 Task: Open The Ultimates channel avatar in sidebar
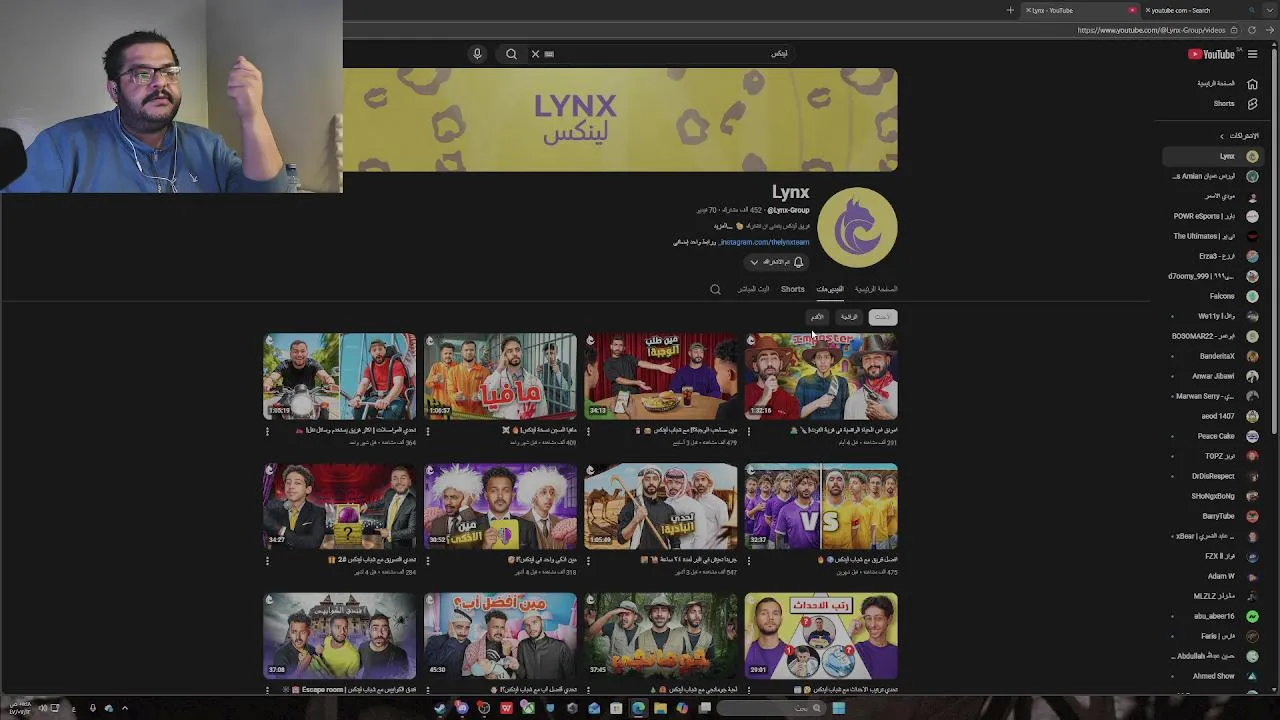pyautogui.click(x=1252, y=236)
